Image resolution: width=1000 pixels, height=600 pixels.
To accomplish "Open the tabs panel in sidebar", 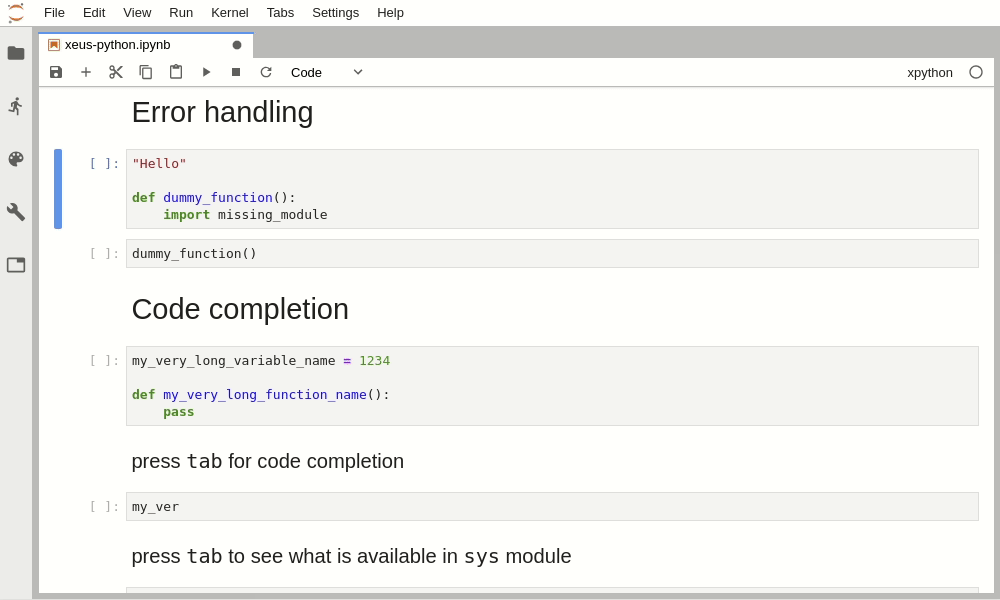I will 16,265.
